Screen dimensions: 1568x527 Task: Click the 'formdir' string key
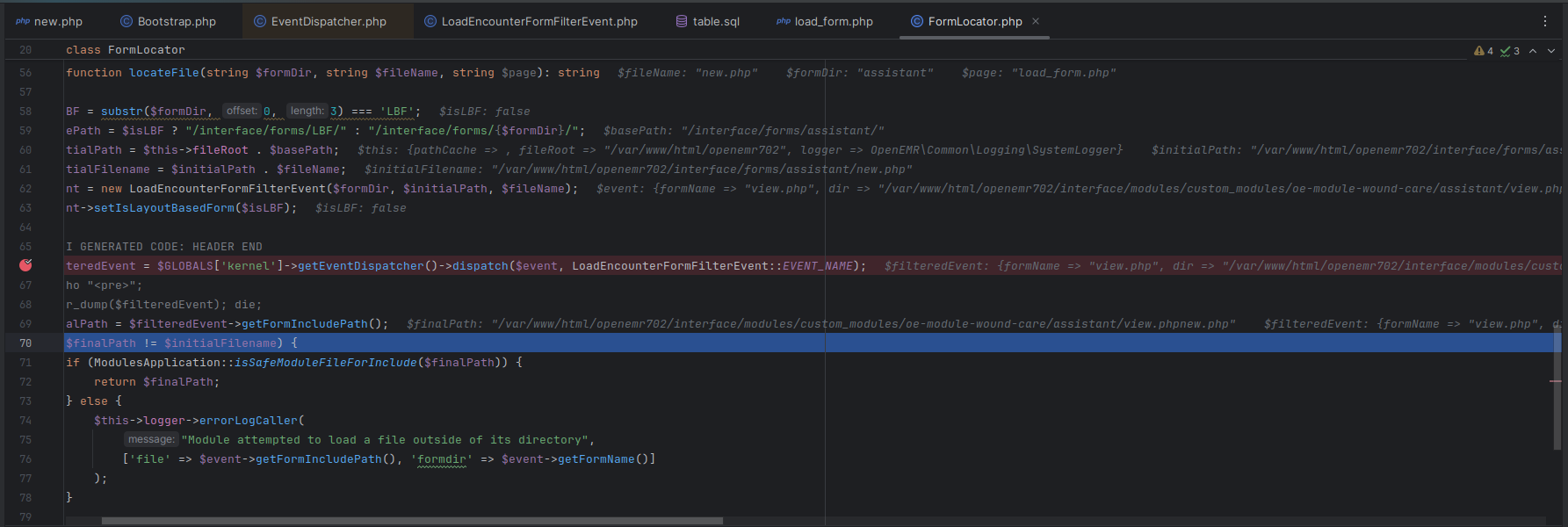(x=442, y=459)
